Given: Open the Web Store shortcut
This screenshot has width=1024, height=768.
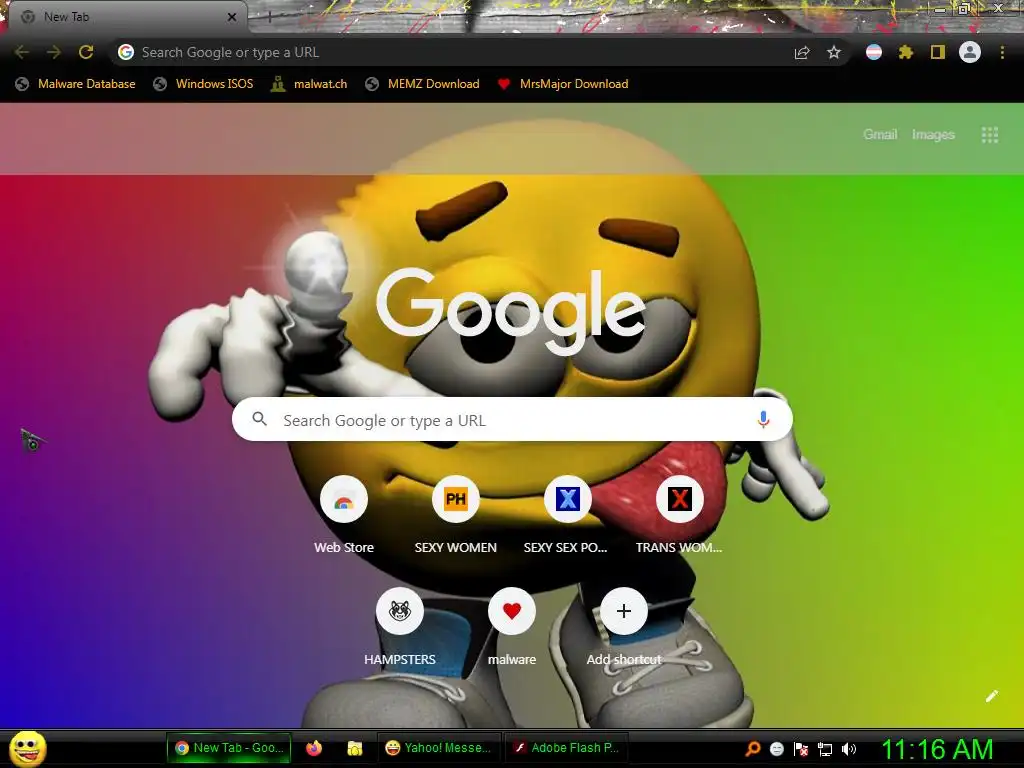Looking at the screenshot, I should [344, 500].
